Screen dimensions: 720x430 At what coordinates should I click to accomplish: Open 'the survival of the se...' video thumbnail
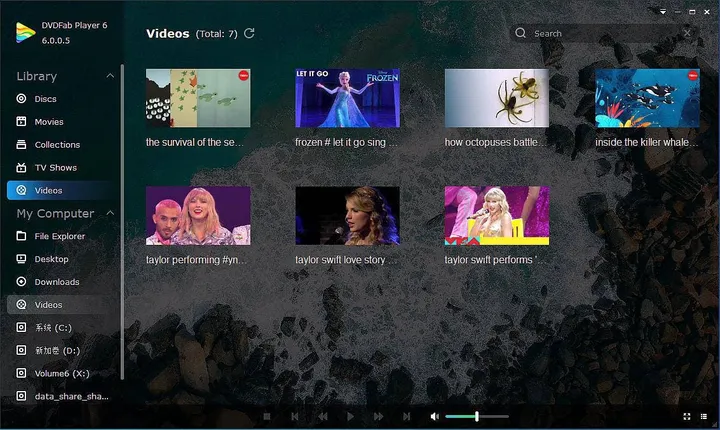[x=198, y=98]
